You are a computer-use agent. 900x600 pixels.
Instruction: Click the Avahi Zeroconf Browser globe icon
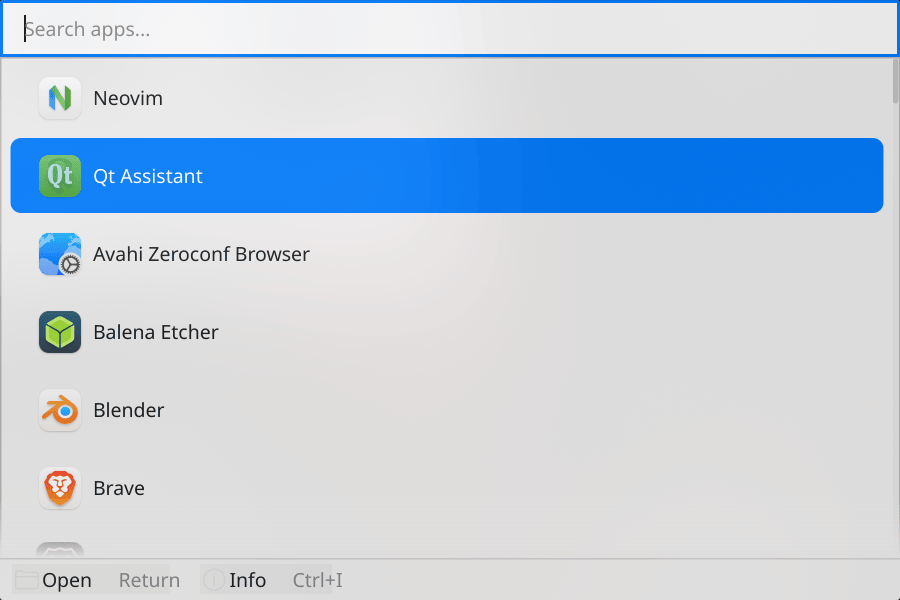click(x=60, y=254)
